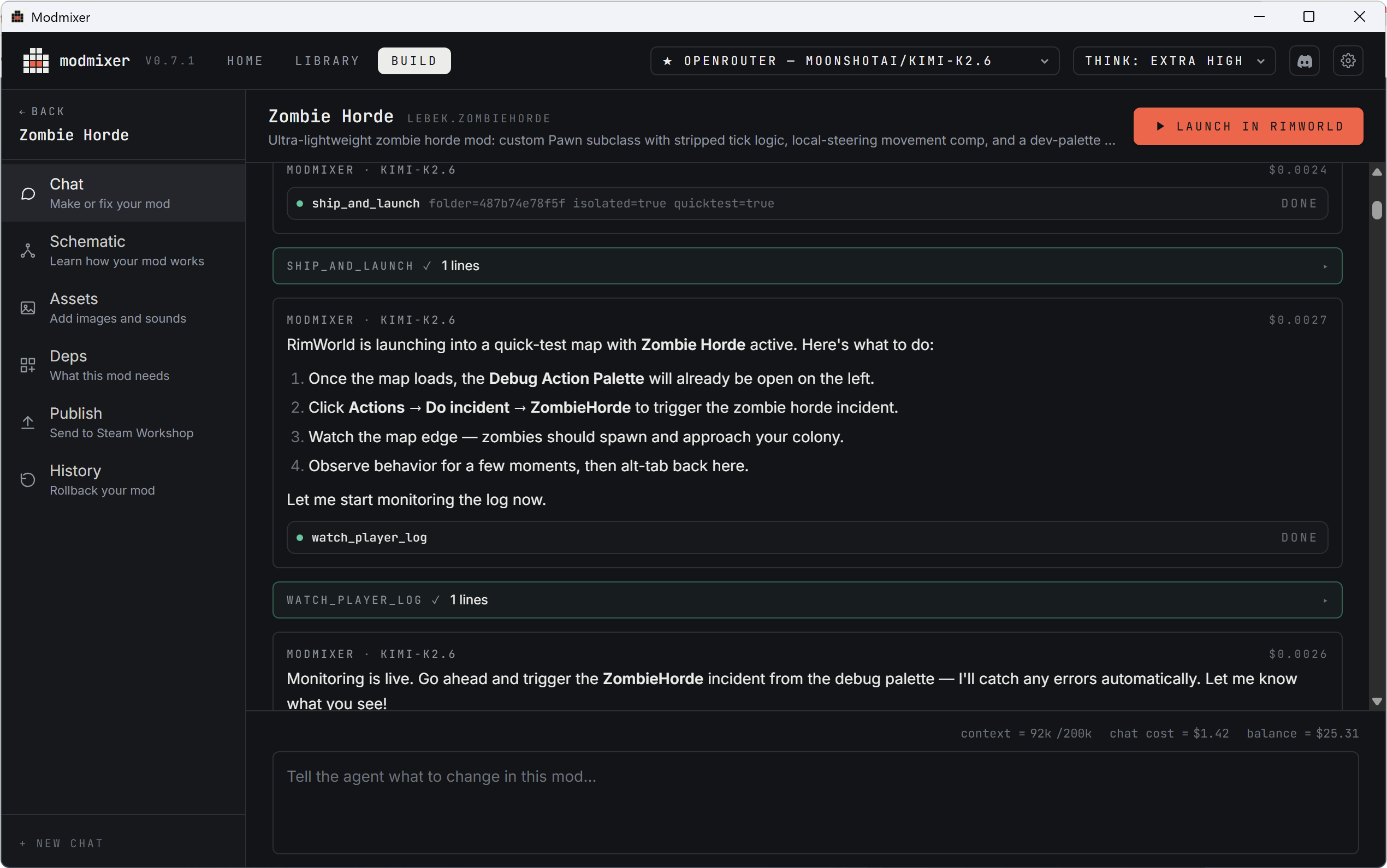Click Launch in RimWorld button
The image size is (1387, 868).
(x=1248, y=126)
